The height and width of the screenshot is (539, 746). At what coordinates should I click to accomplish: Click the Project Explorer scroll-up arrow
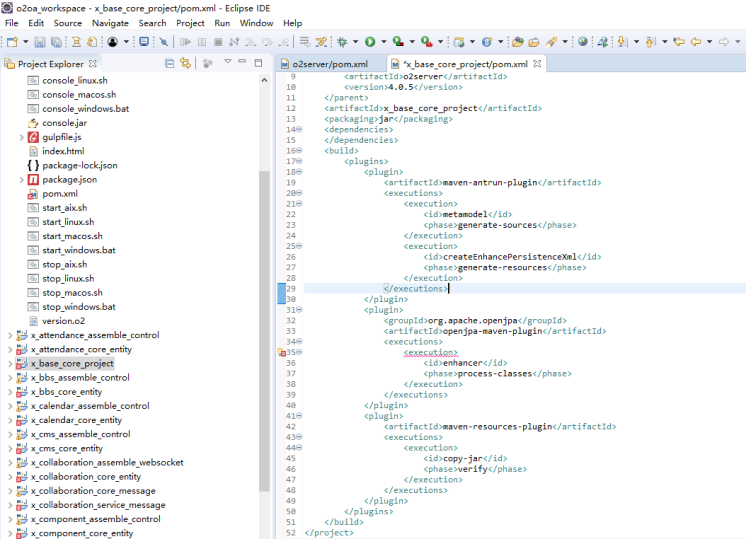(x=265, y=80)
